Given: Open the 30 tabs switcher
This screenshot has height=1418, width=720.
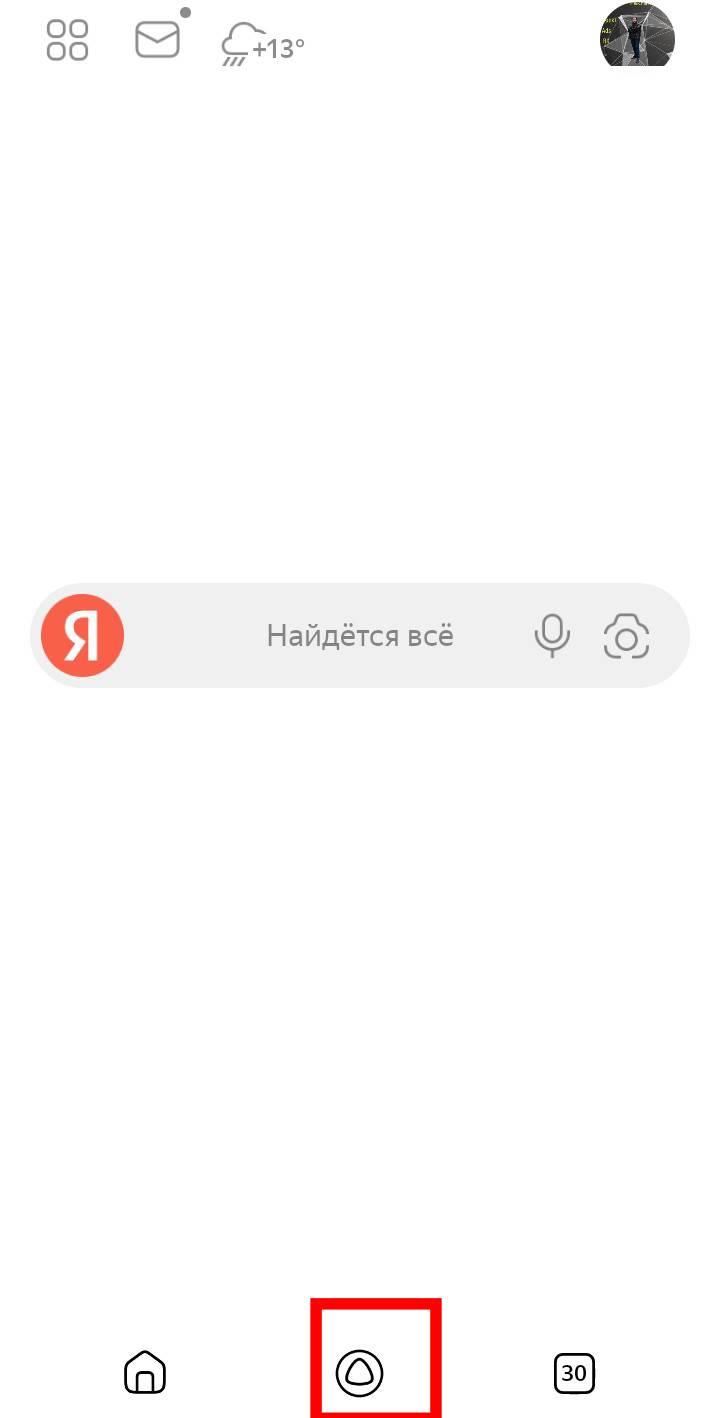Looking at the screenshot, I should [x=574, y=1373].
